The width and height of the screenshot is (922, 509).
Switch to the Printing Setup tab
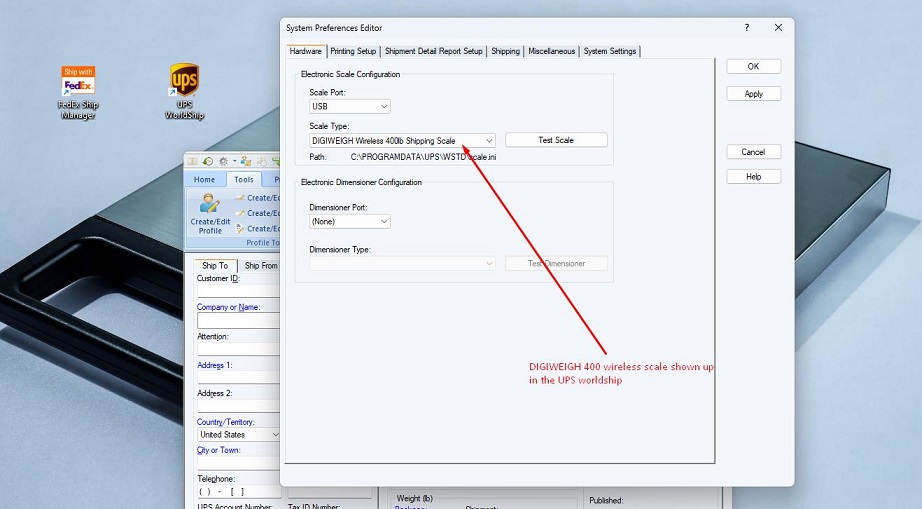(353, 51)
